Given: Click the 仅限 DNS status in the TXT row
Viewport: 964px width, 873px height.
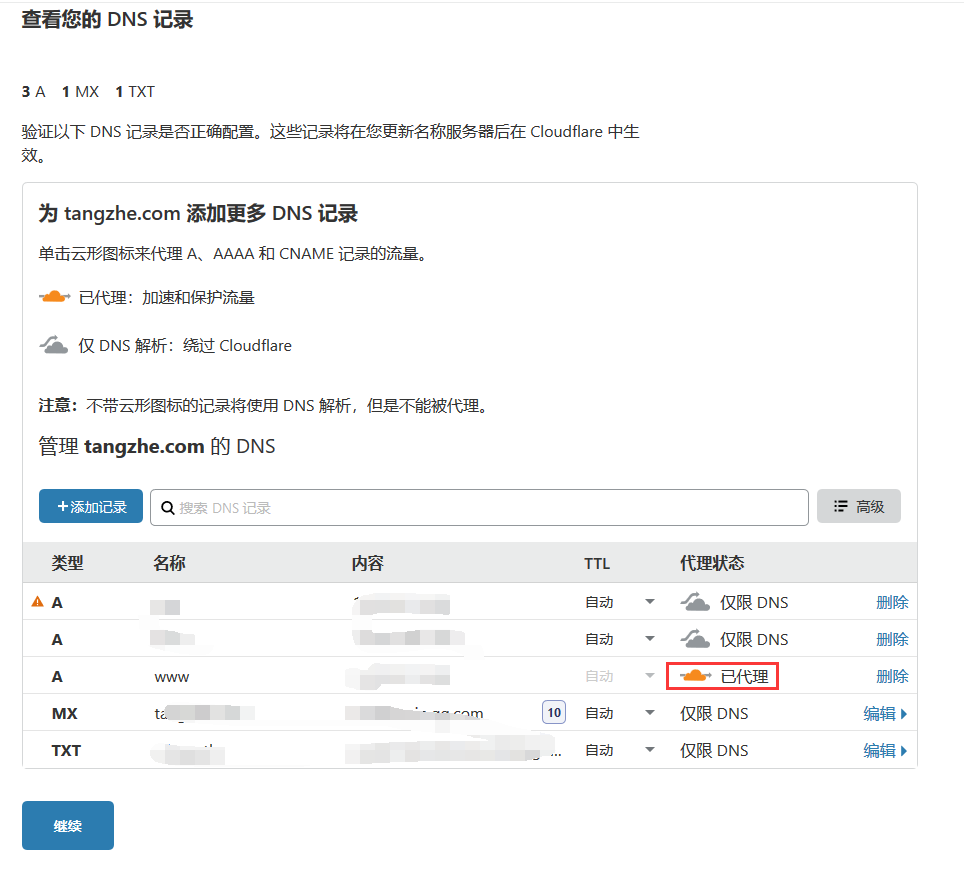Looking at the screenshot, I should (x=714, y=750).
